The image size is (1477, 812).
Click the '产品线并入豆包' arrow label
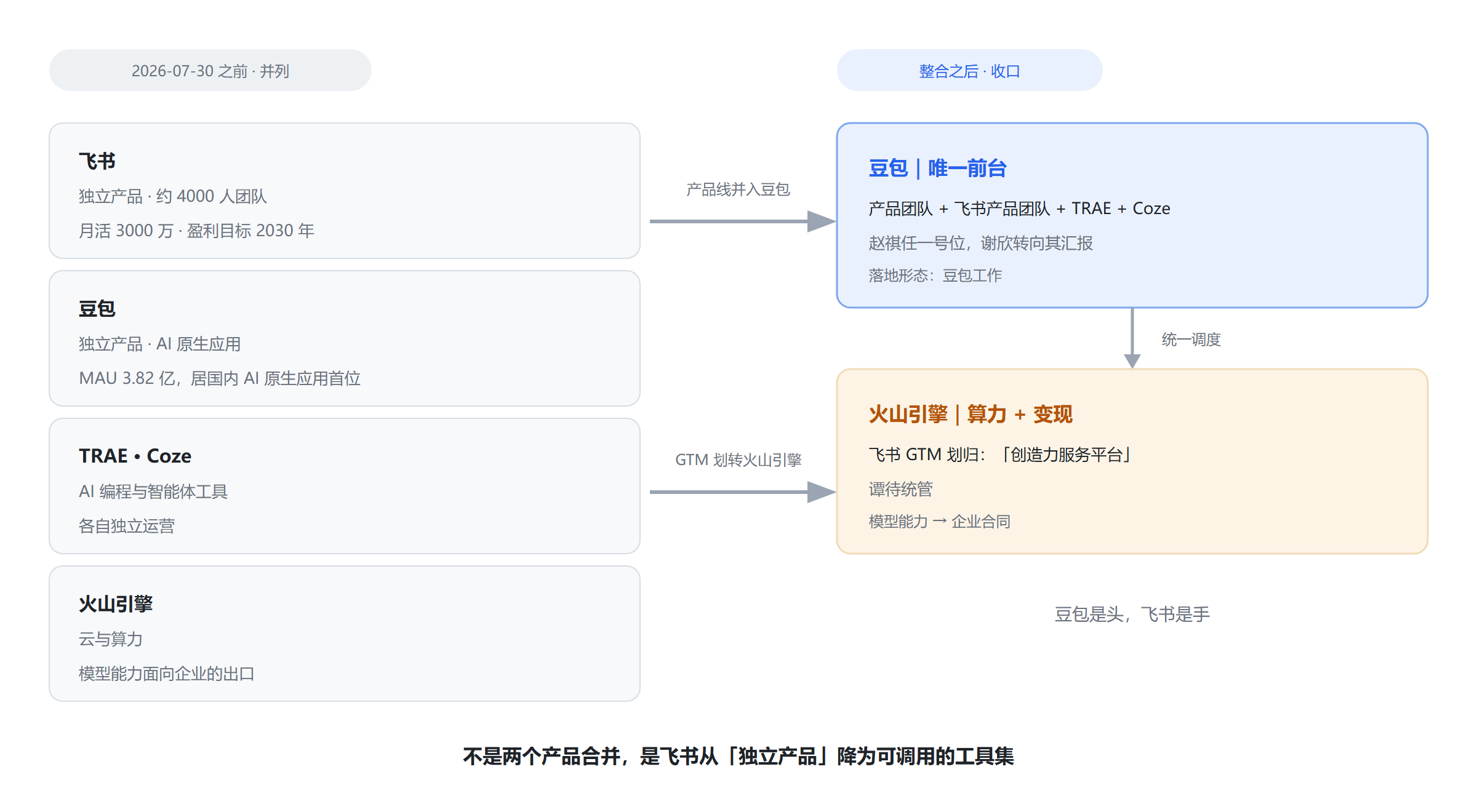click(x=738, y=189)
